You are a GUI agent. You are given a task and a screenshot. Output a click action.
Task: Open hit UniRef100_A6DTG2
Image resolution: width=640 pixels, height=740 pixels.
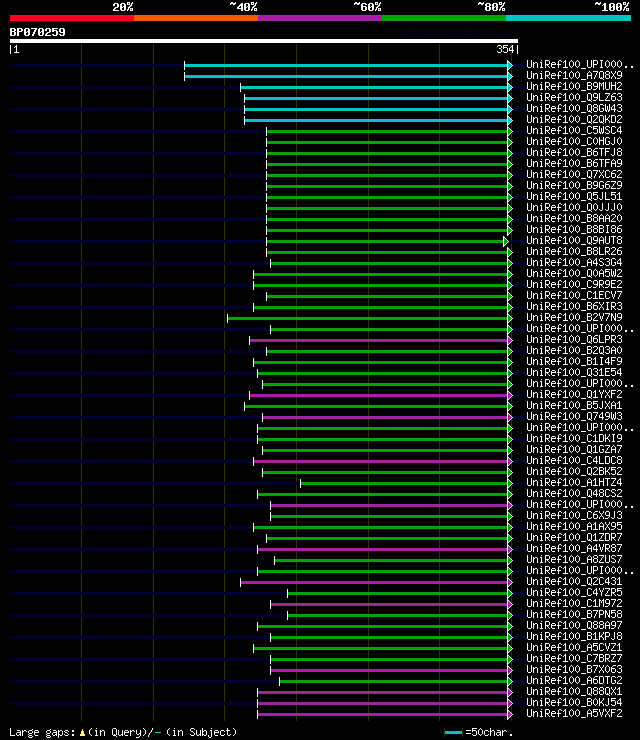tap(574, 681)
